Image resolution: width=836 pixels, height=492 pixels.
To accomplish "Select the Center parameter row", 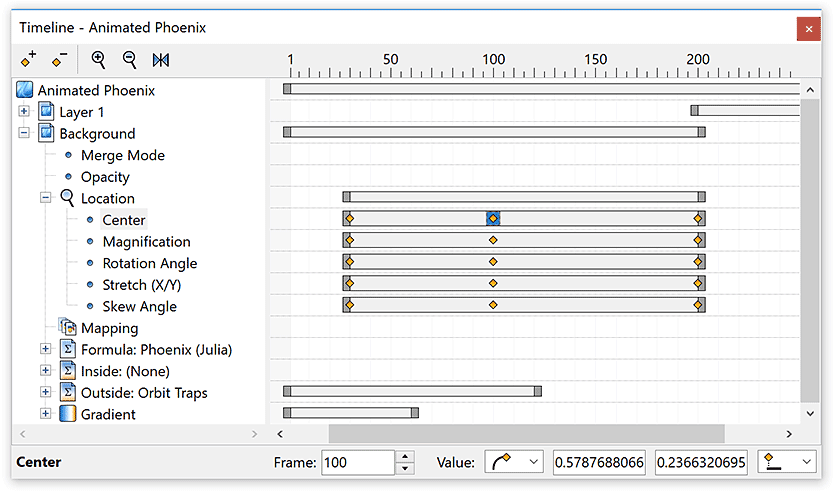I will (124, 220).
